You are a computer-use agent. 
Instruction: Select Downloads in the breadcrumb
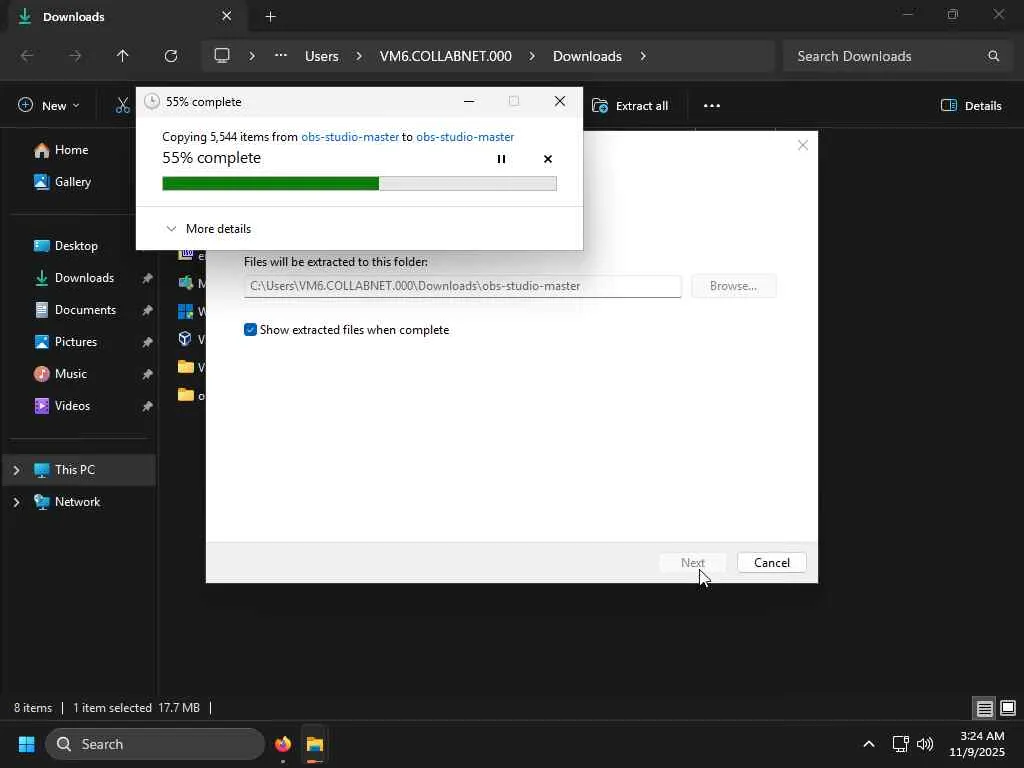pyautogui.click(x=587, y=56)
